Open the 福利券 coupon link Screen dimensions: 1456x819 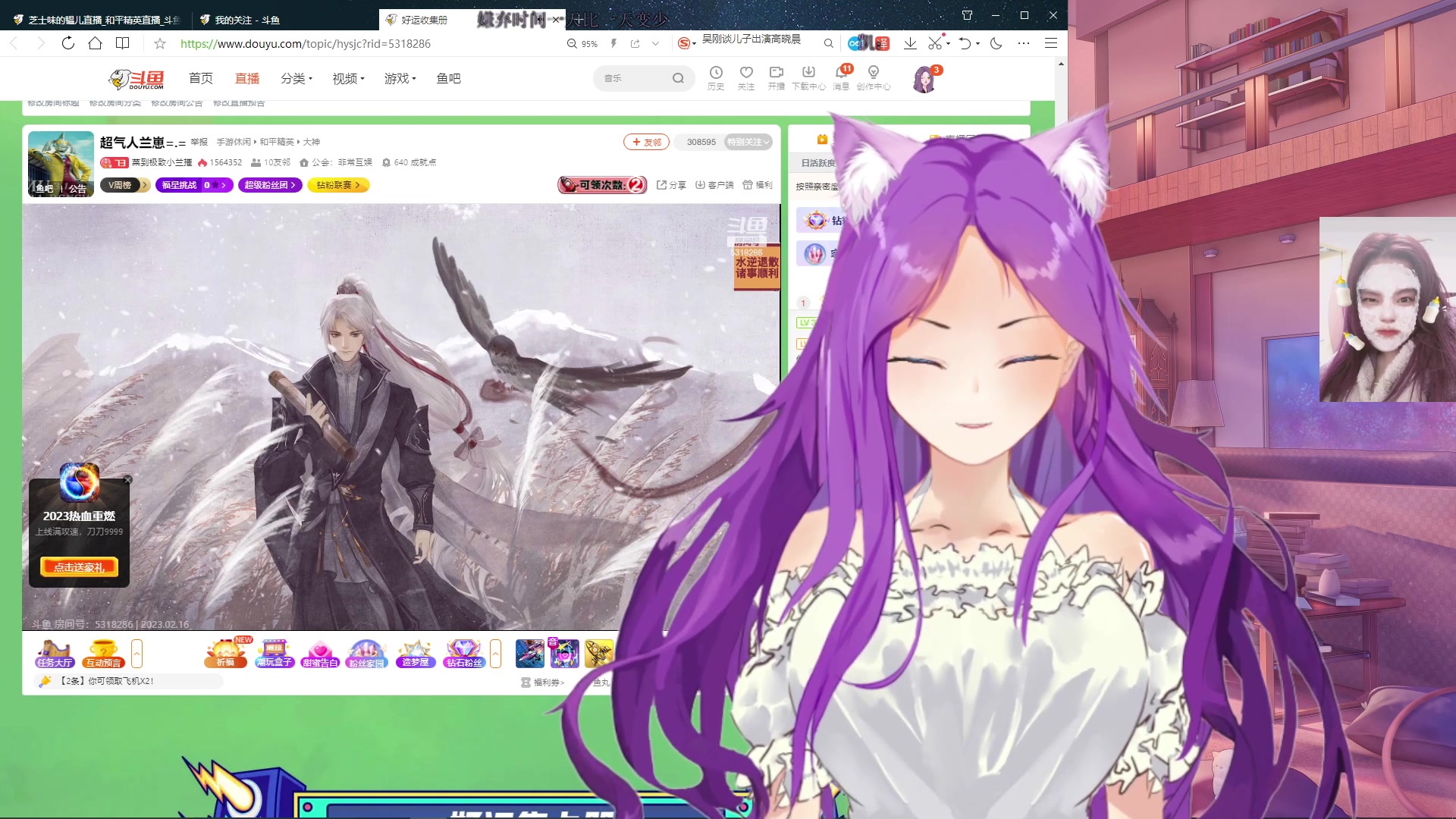coord(543,682)
